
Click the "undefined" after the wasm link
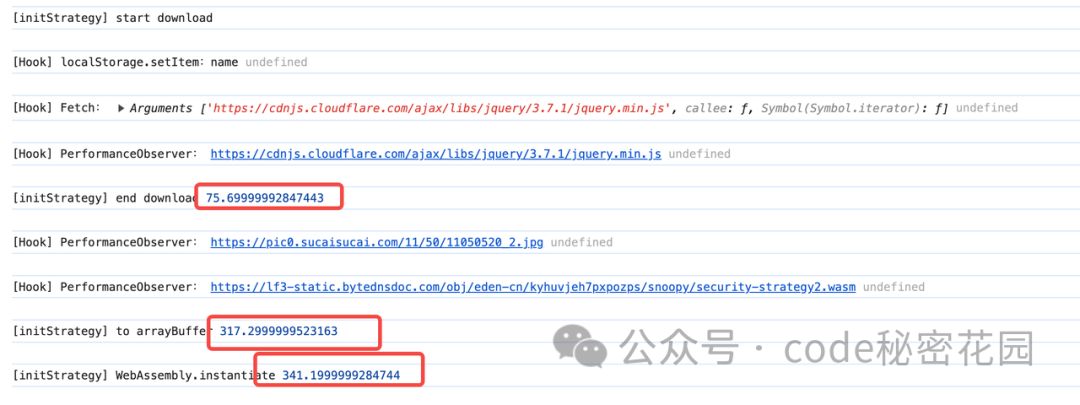[894, 287]
